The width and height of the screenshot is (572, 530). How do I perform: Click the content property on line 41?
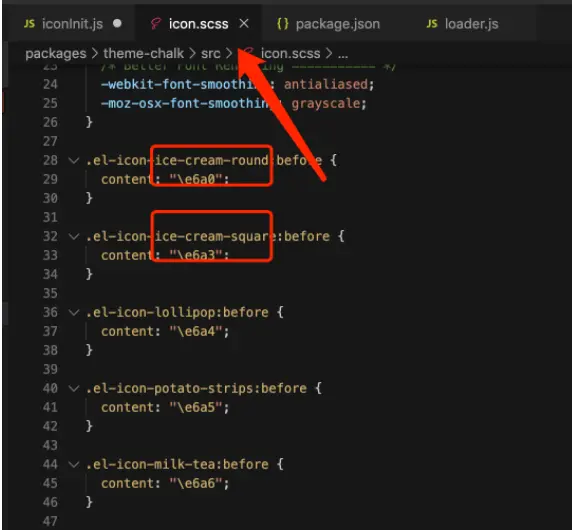(x=128, y=407)
